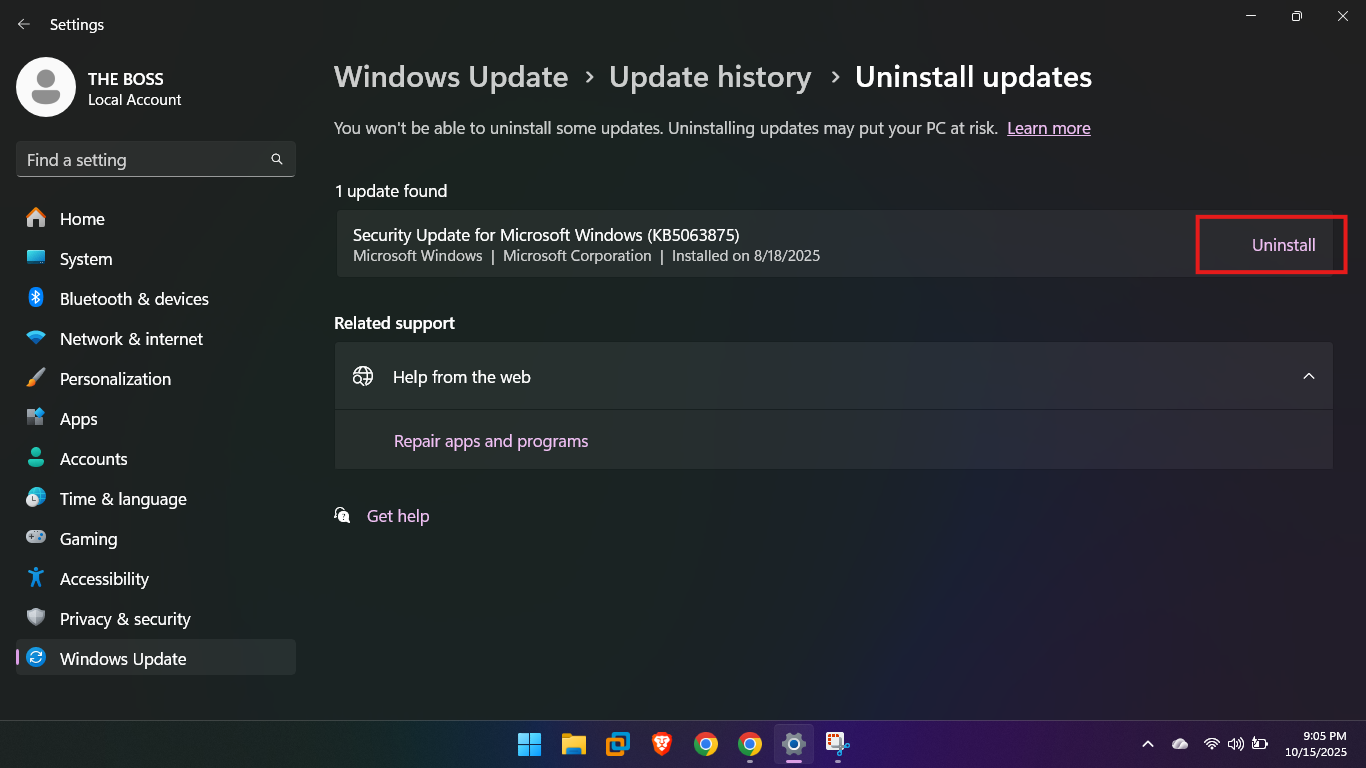Select Network & internet in sidebar

click(x=131, y=339)
